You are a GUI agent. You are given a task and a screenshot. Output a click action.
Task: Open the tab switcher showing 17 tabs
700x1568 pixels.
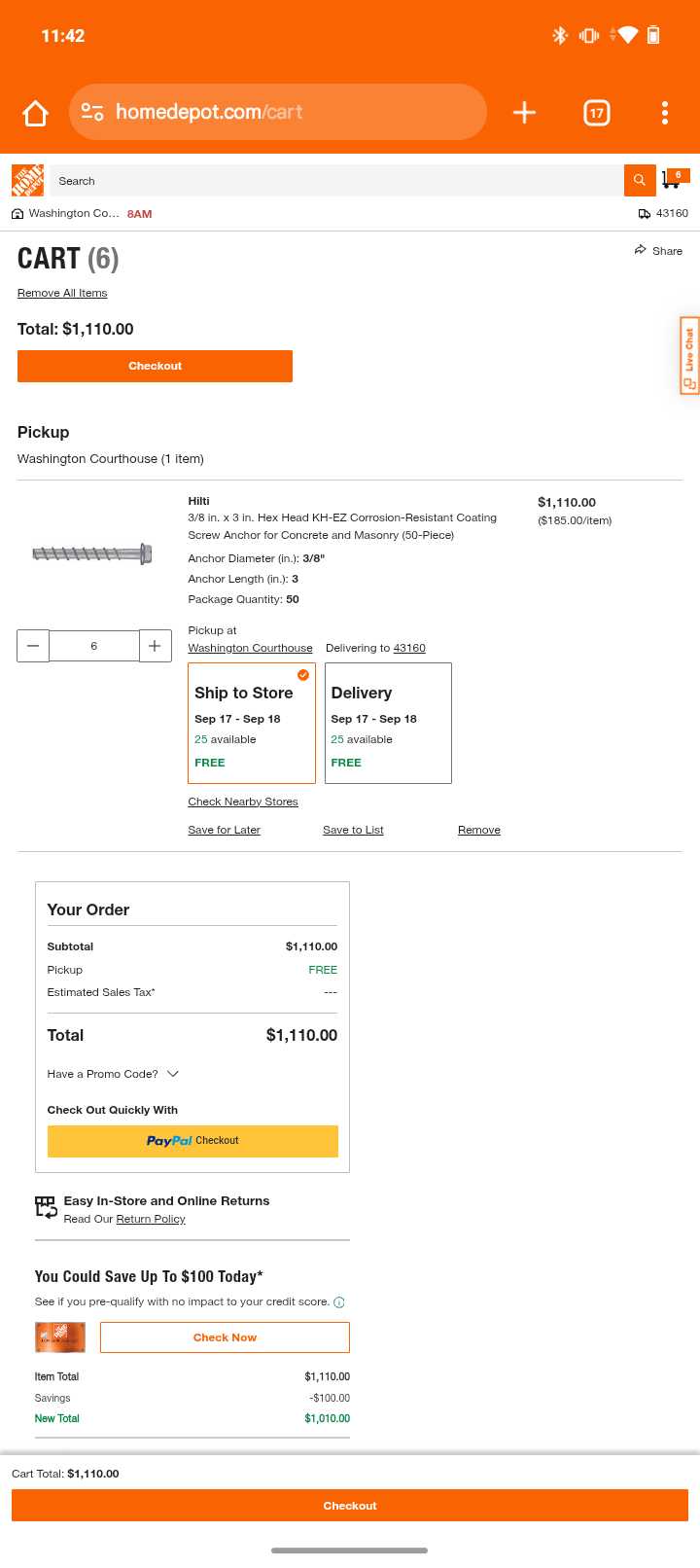597,113
